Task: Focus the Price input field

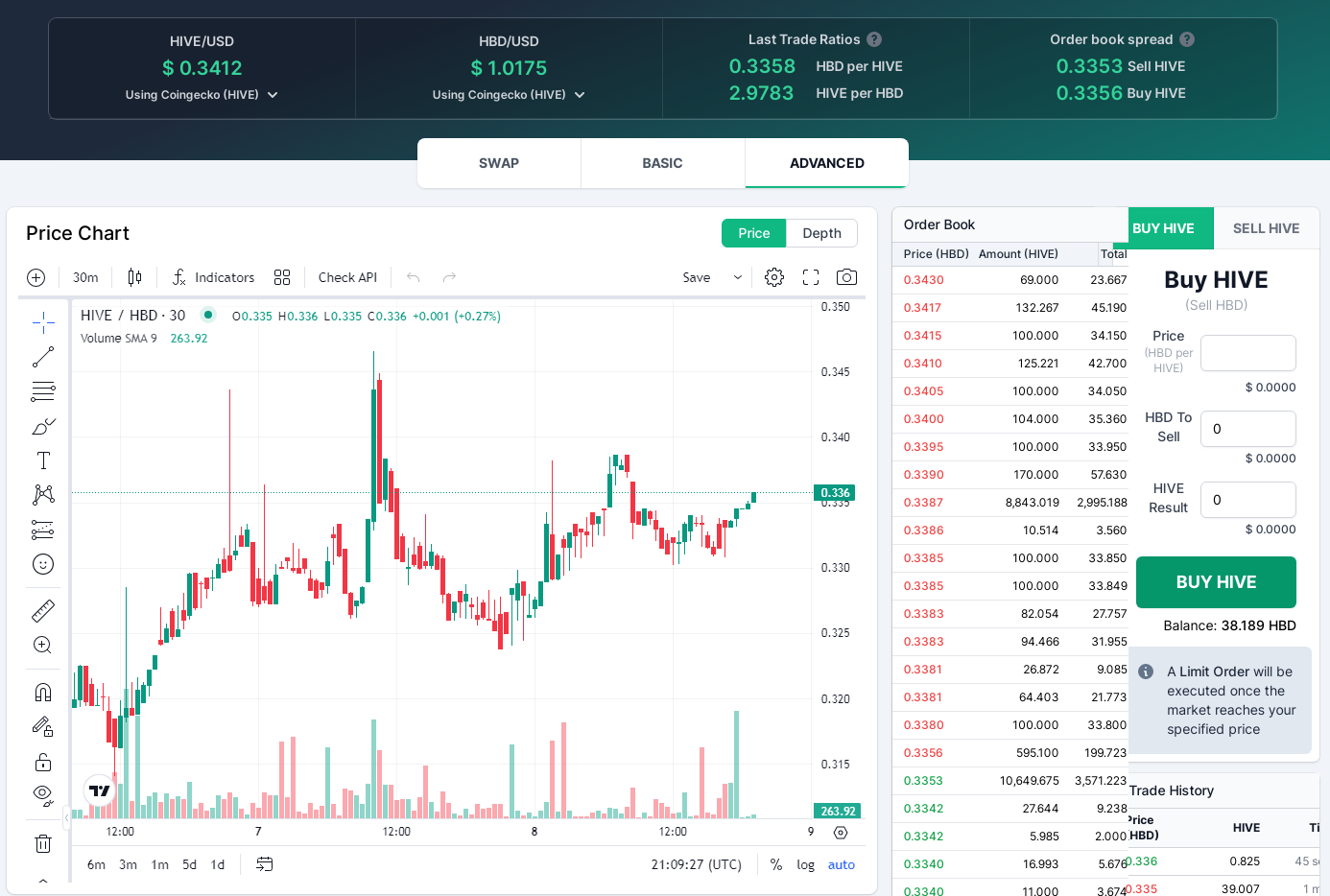Action: click(x=1248, y=353)
